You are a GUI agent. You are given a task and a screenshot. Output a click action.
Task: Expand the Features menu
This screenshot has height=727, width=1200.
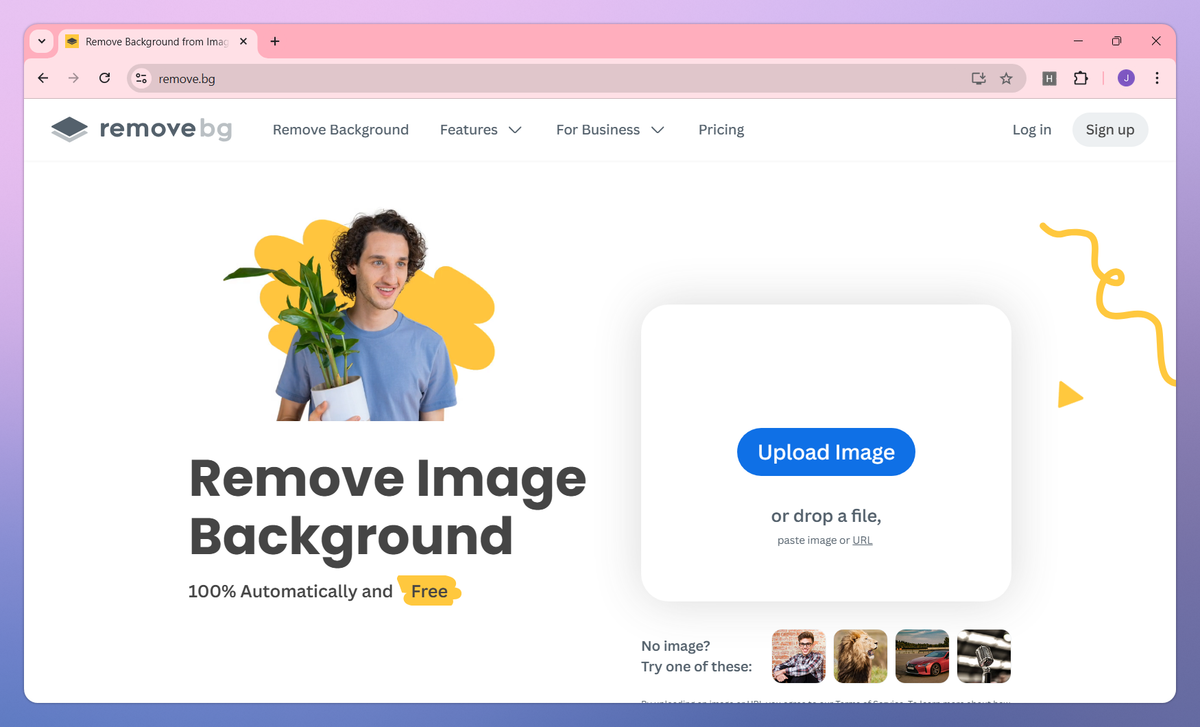point(481,130)
